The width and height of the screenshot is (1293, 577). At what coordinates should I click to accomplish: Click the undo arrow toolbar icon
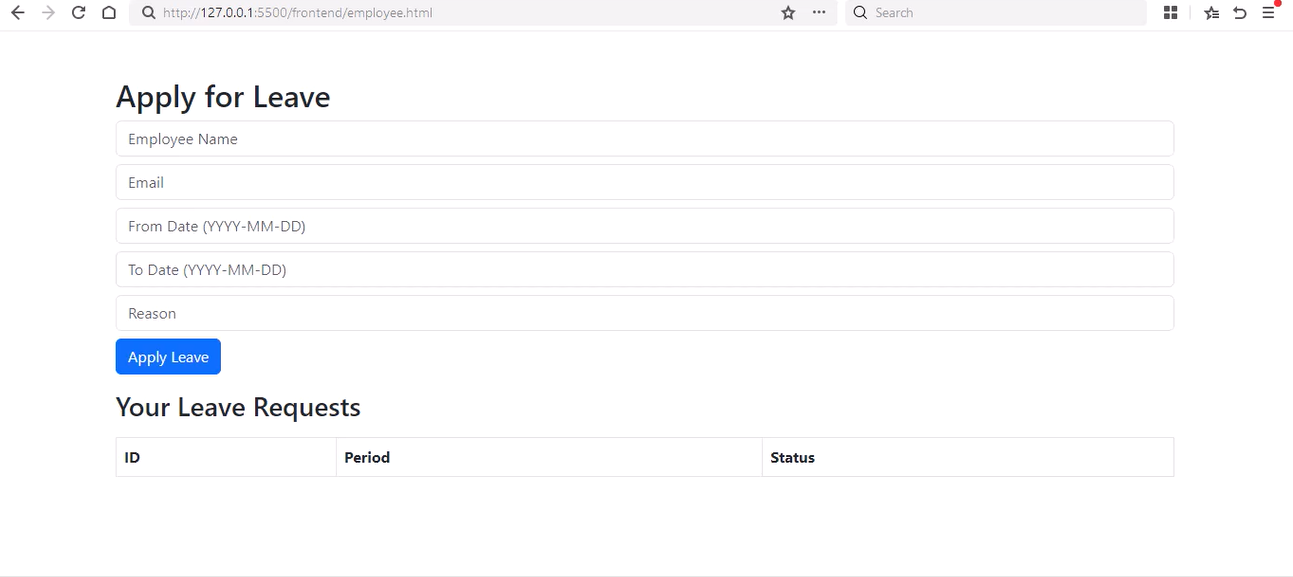coord(1240,13)
